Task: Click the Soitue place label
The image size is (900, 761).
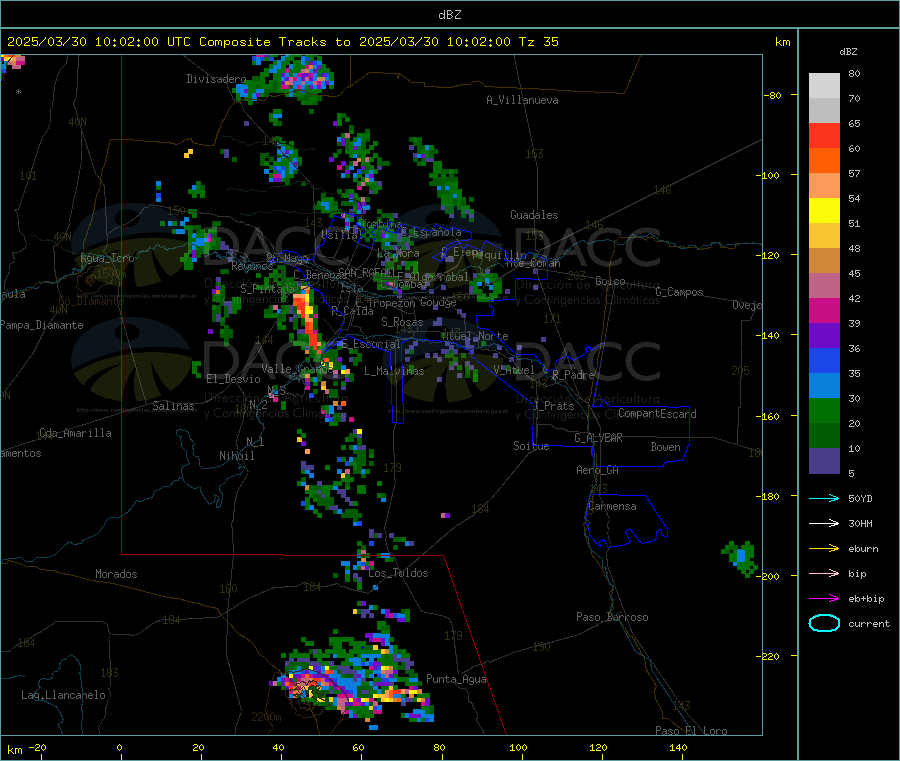Action: point(531,446)
